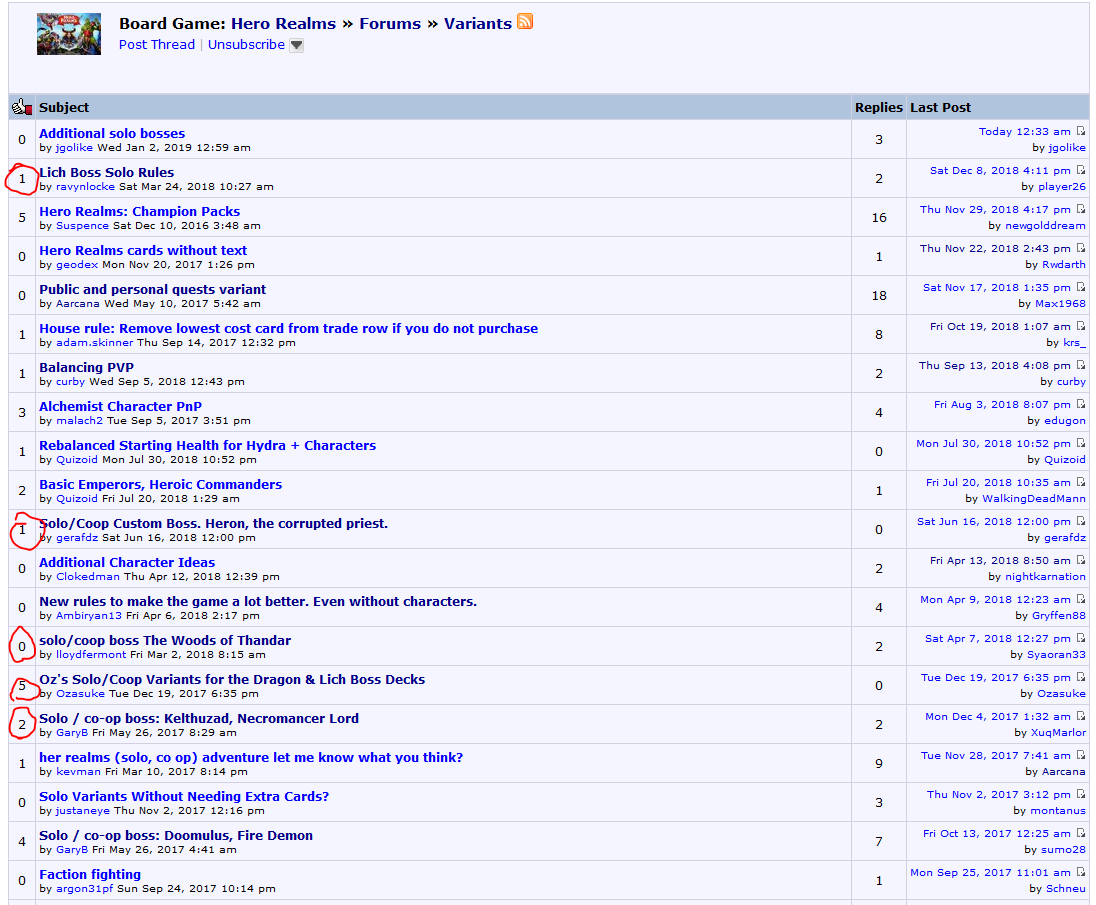Click last post icon in Champion Packs row
This screenshot has width=1096, height=905.
tap(1081, 210)
